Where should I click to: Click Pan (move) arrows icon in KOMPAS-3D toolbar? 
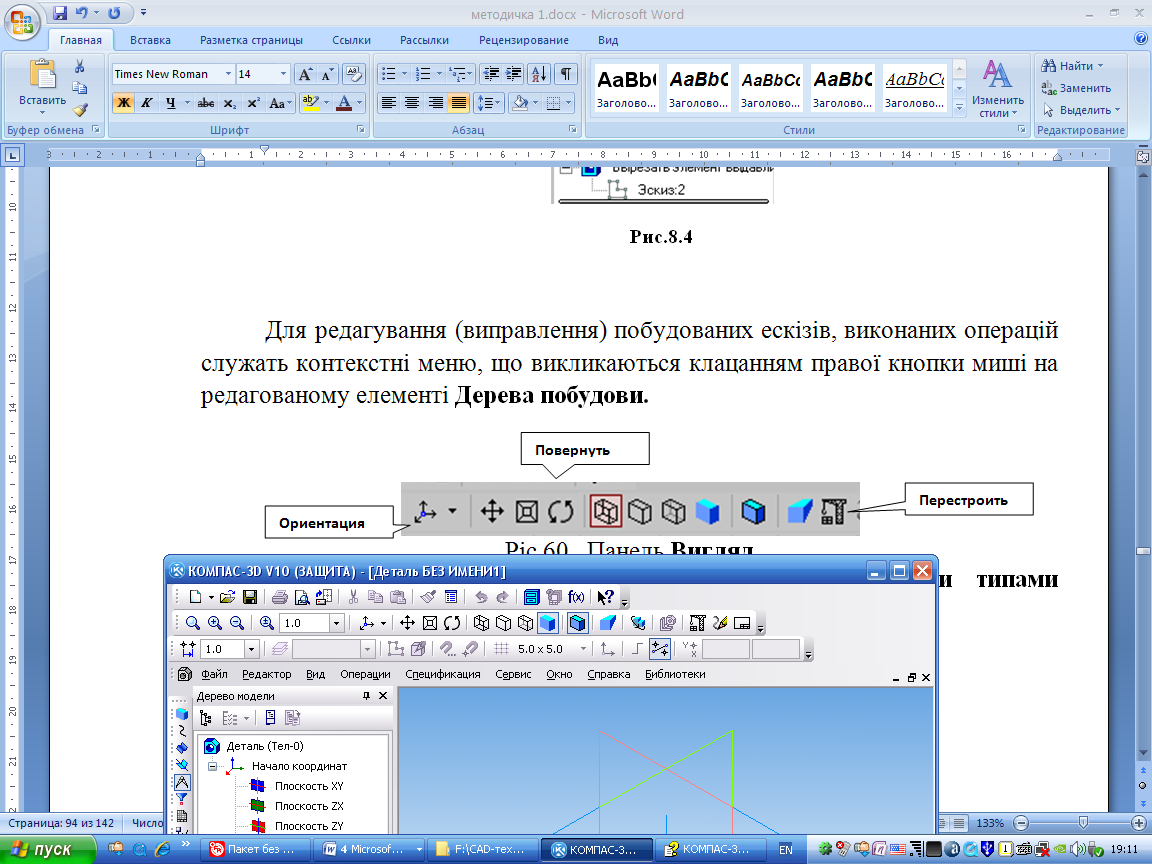407,623
